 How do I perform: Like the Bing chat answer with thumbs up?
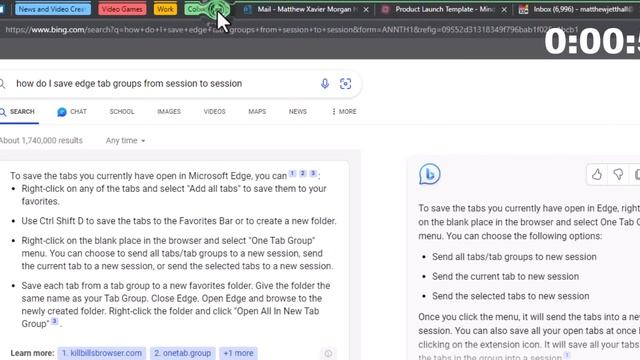[x=597, y=175]
